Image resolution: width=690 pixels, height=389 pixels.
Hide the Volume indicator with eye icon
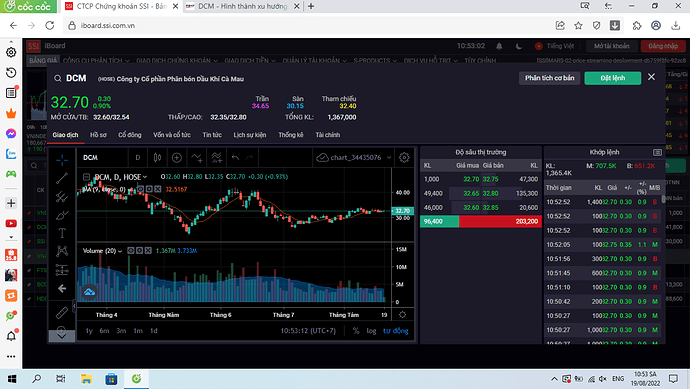point(131,250)
